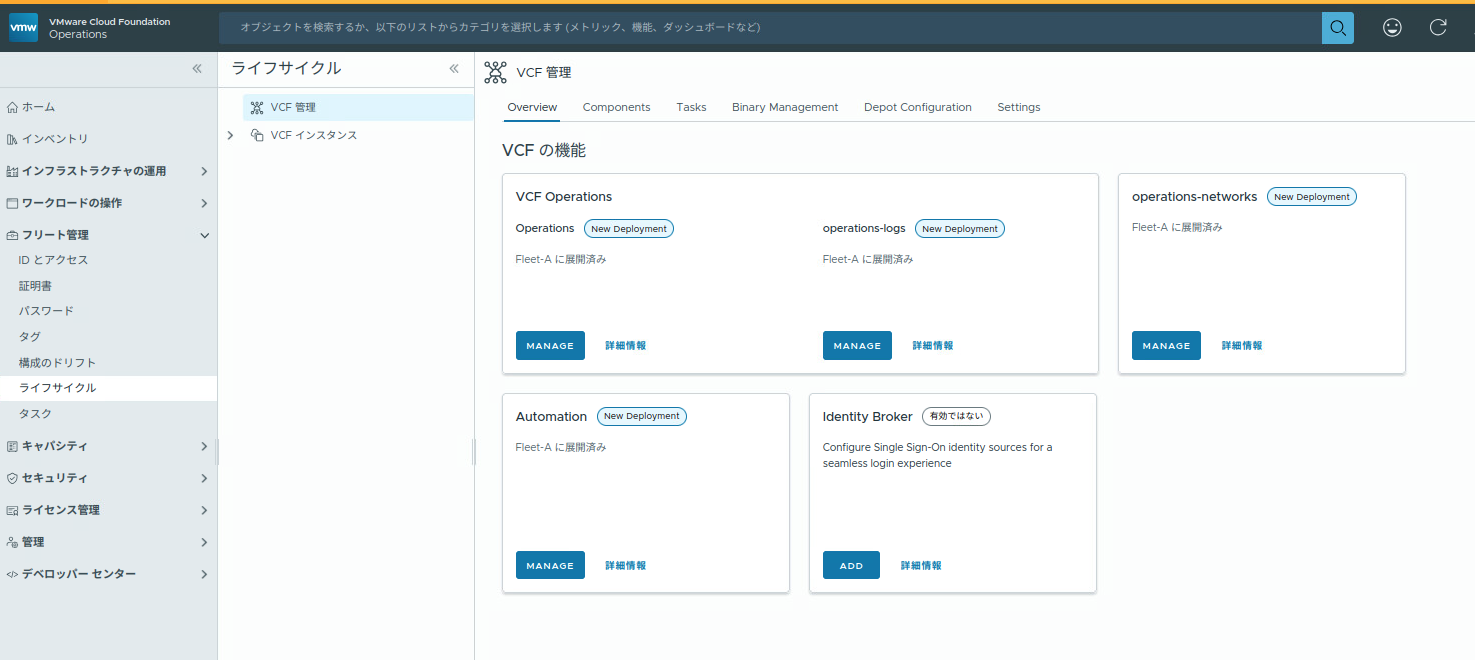
Task: Click the home icon beside ホーム
Action: [x=12, y=107]
